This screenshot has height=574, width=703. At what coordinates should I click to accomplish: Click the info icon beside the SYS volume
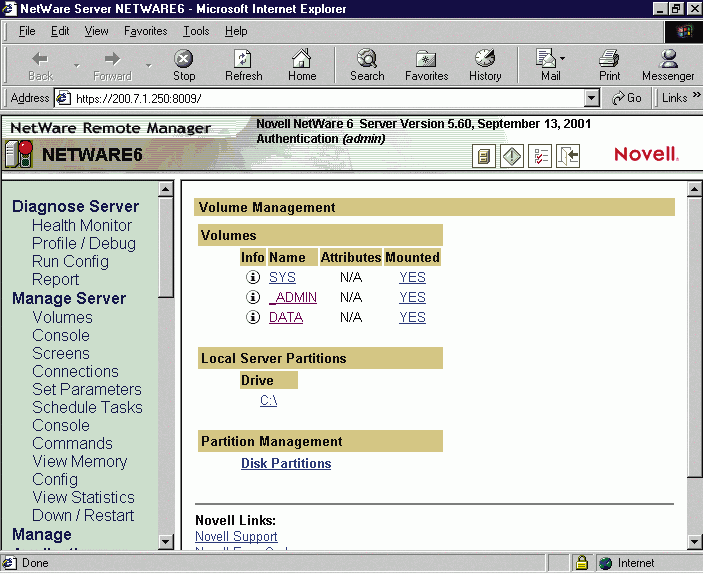pos(253,277)
